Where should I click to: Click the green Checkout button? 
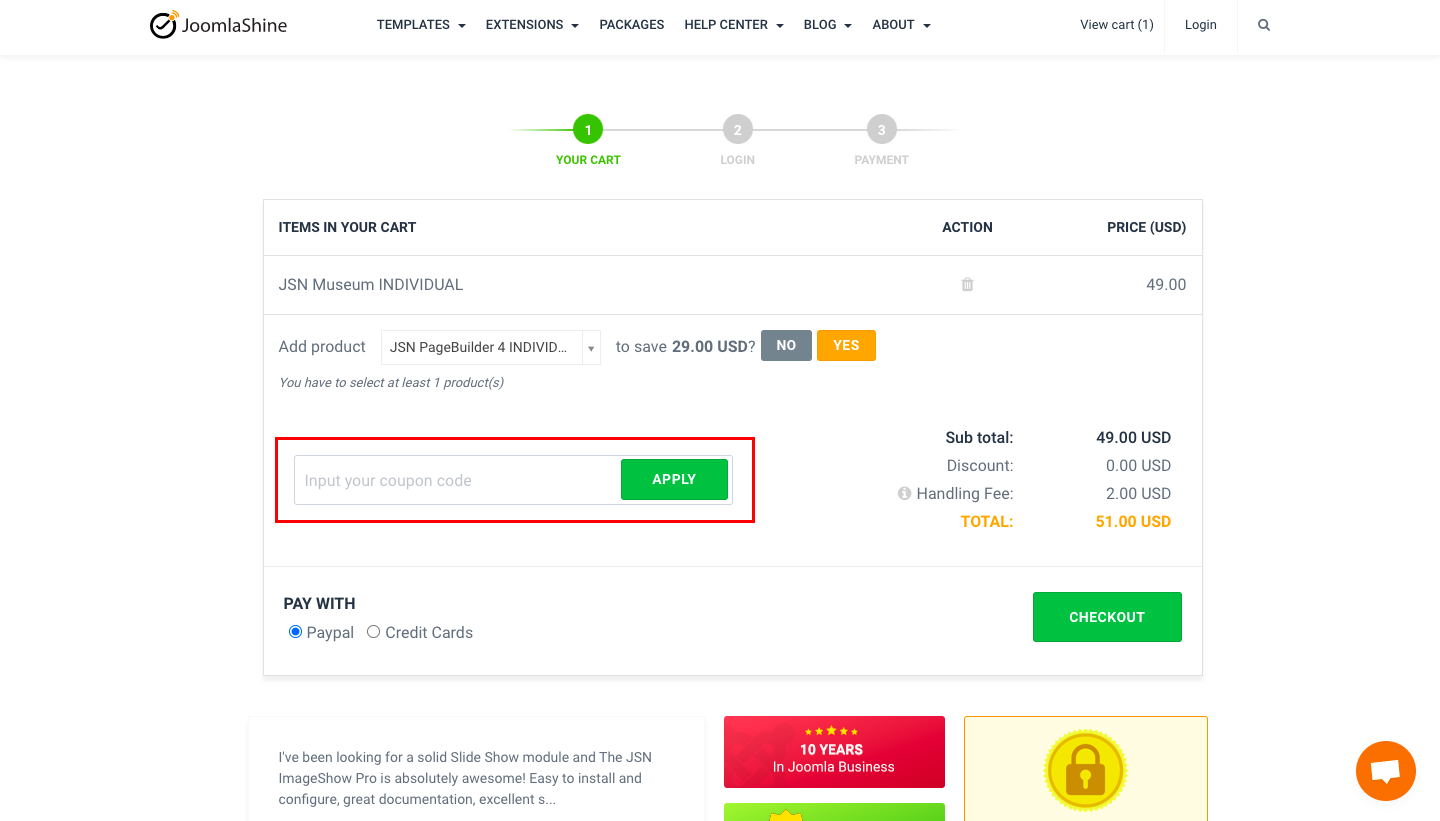click(x=1107, y=617)
